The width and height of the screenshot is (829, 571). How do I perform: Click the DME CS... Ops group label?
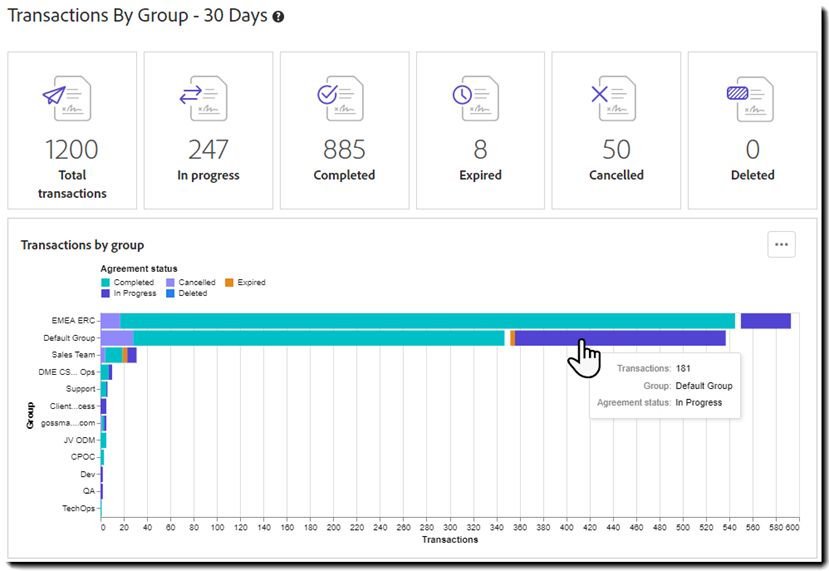[x=67, y=372]
